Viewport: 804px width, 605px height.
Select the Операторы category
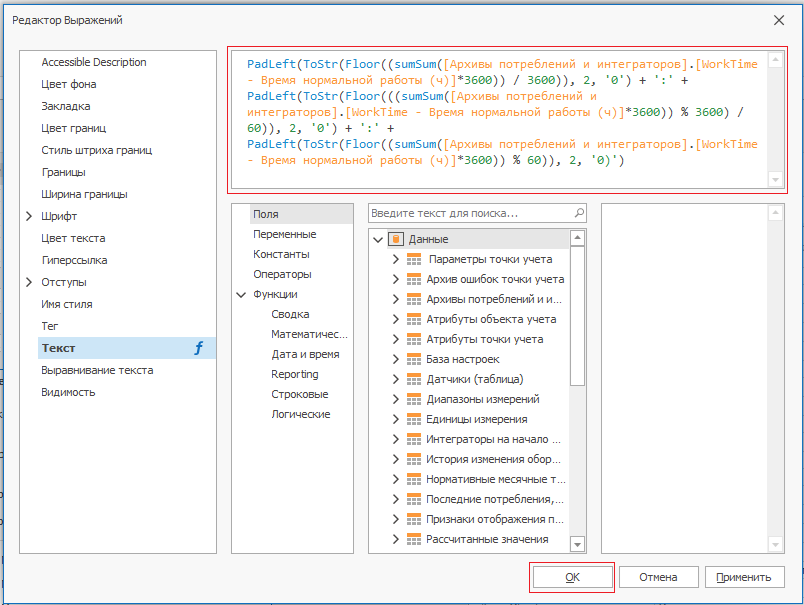tap(282, 274)
